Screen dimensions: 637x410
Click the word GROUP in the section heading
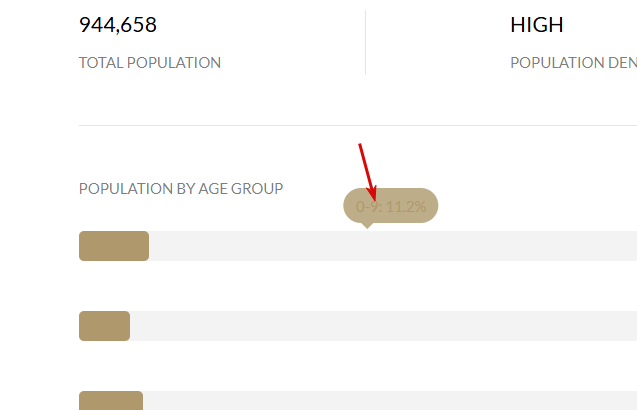tap(257, 189)
